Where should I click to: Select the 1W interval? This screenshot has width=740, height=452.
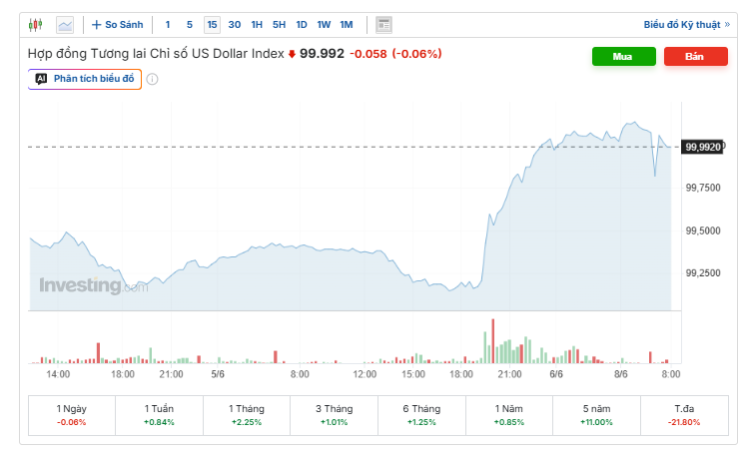[x=324, y=25]
